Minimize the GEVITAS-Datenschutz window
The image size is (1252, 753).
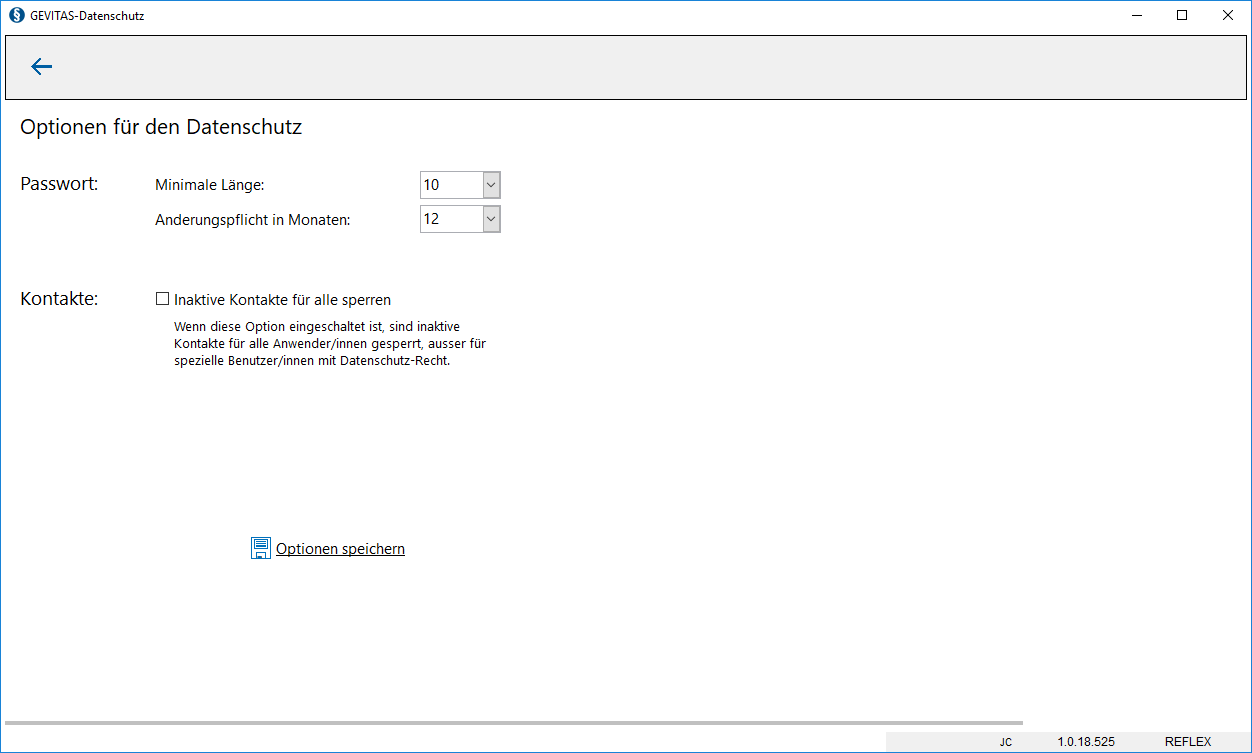click(x=1137, y=15)
